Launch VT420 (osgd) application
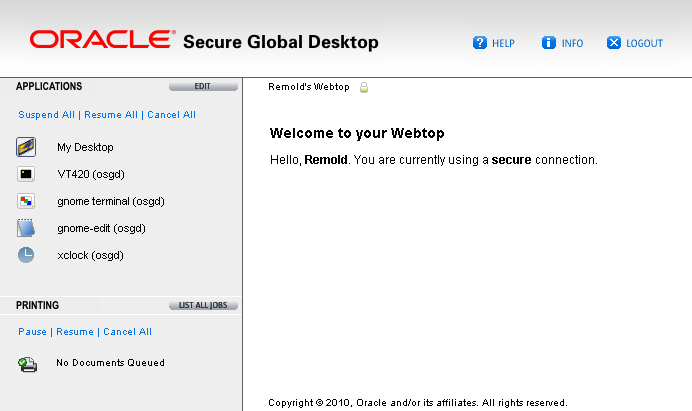This screenshot has height=411, width=692. 91,174
